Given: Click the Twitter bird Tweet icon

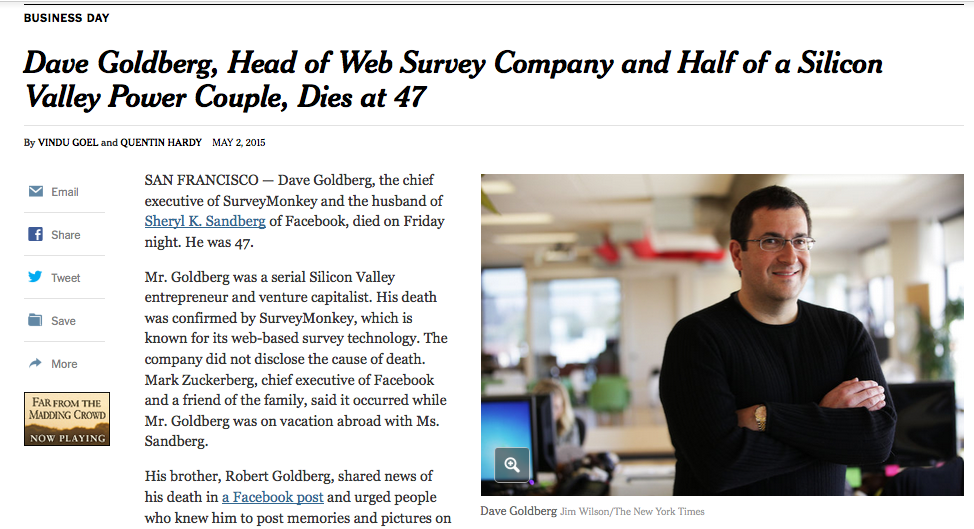Looking at the screenshot, I should [35, 277].
